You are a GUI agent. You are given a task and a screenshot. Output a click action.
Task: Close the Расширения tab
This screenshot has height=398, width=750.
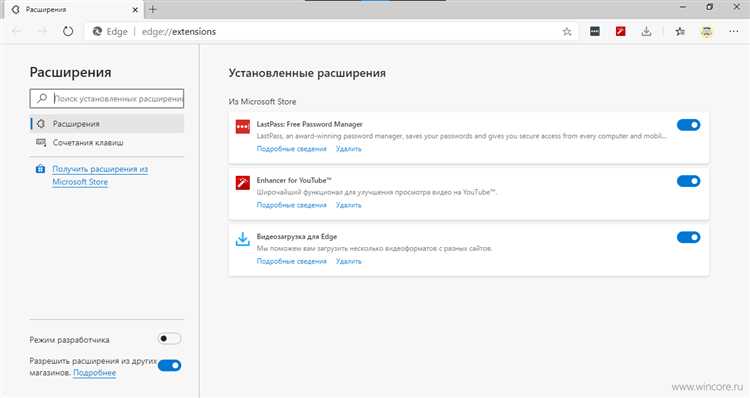click(135, 10)
